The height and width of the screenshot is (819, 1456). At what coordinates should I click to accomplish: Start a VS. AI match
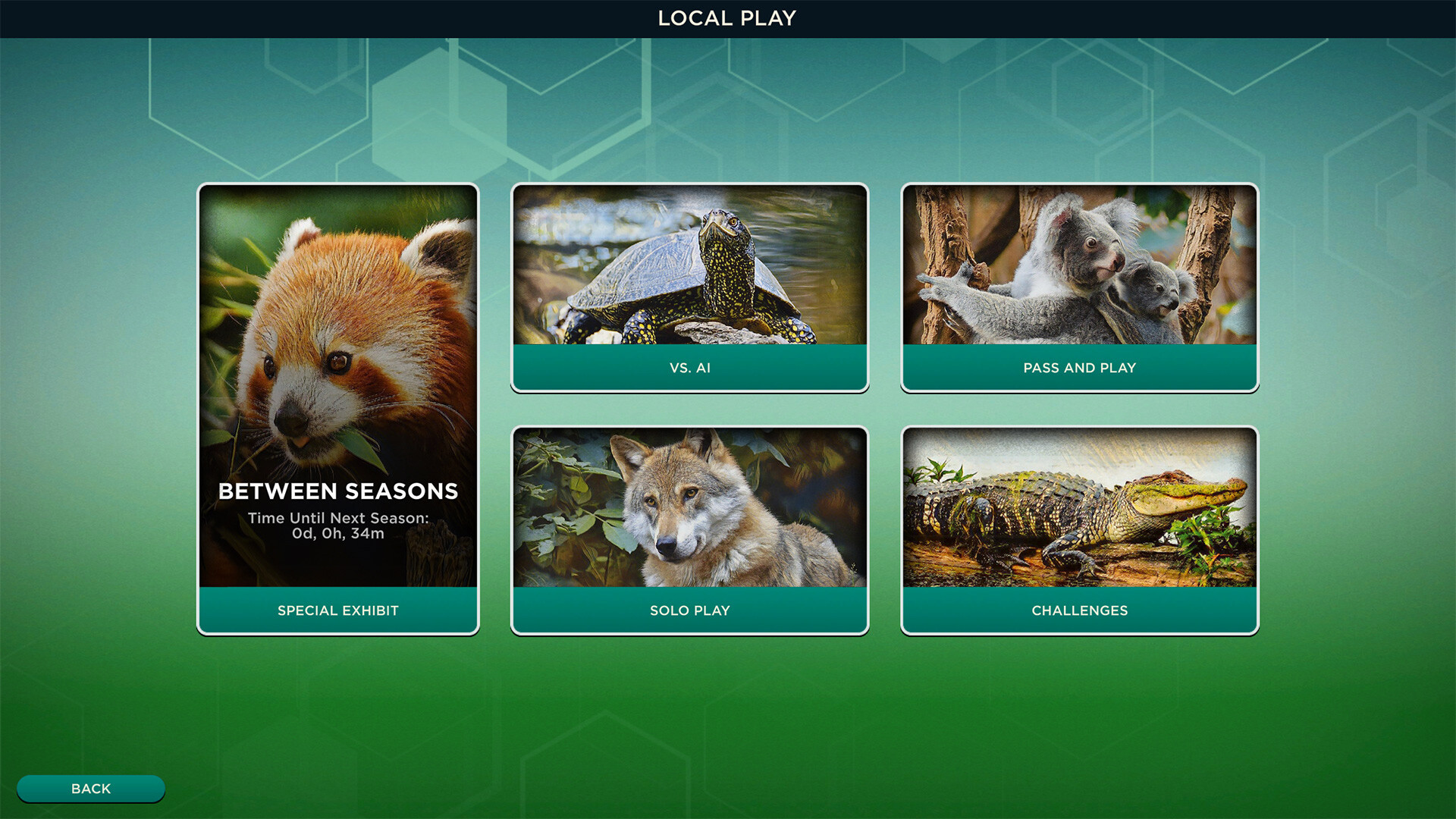pos(690,288)
